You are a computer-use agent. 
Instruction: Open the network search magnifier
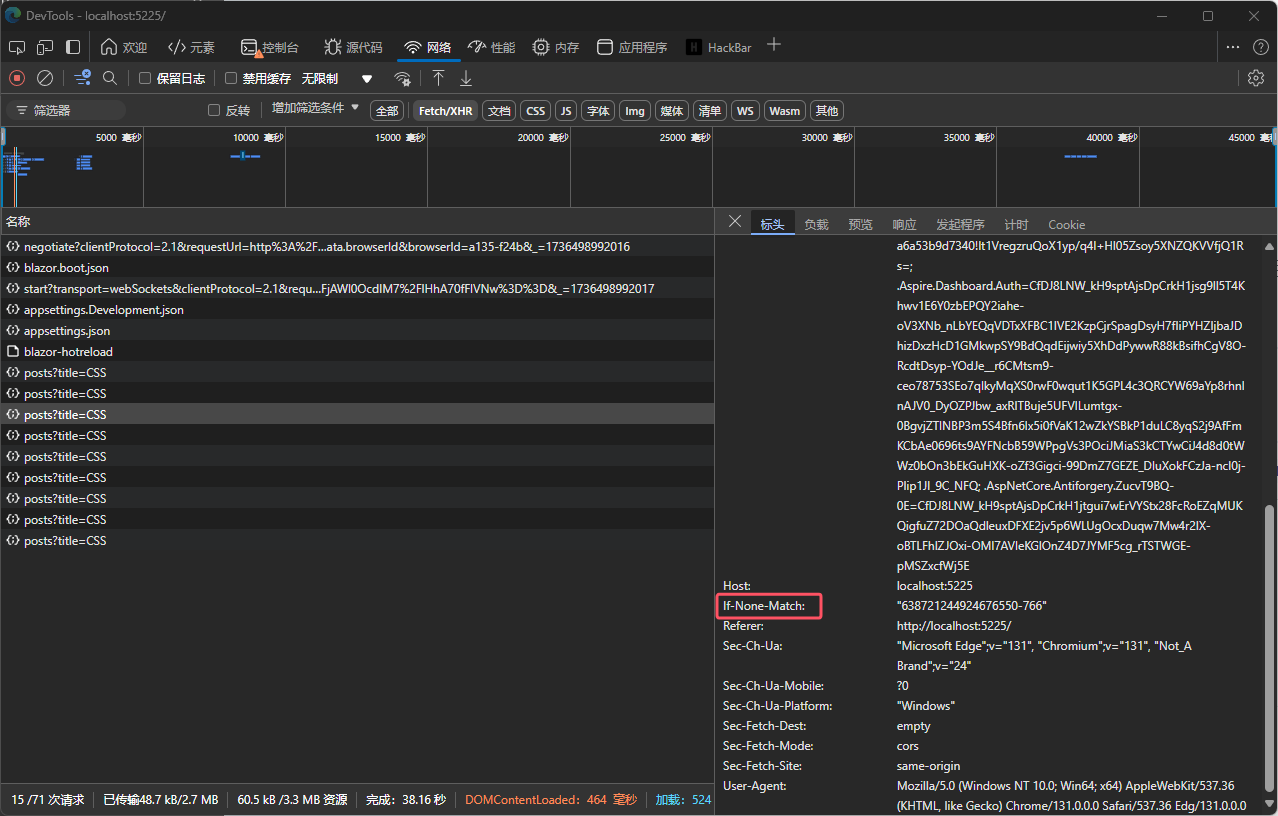(110, 78)
